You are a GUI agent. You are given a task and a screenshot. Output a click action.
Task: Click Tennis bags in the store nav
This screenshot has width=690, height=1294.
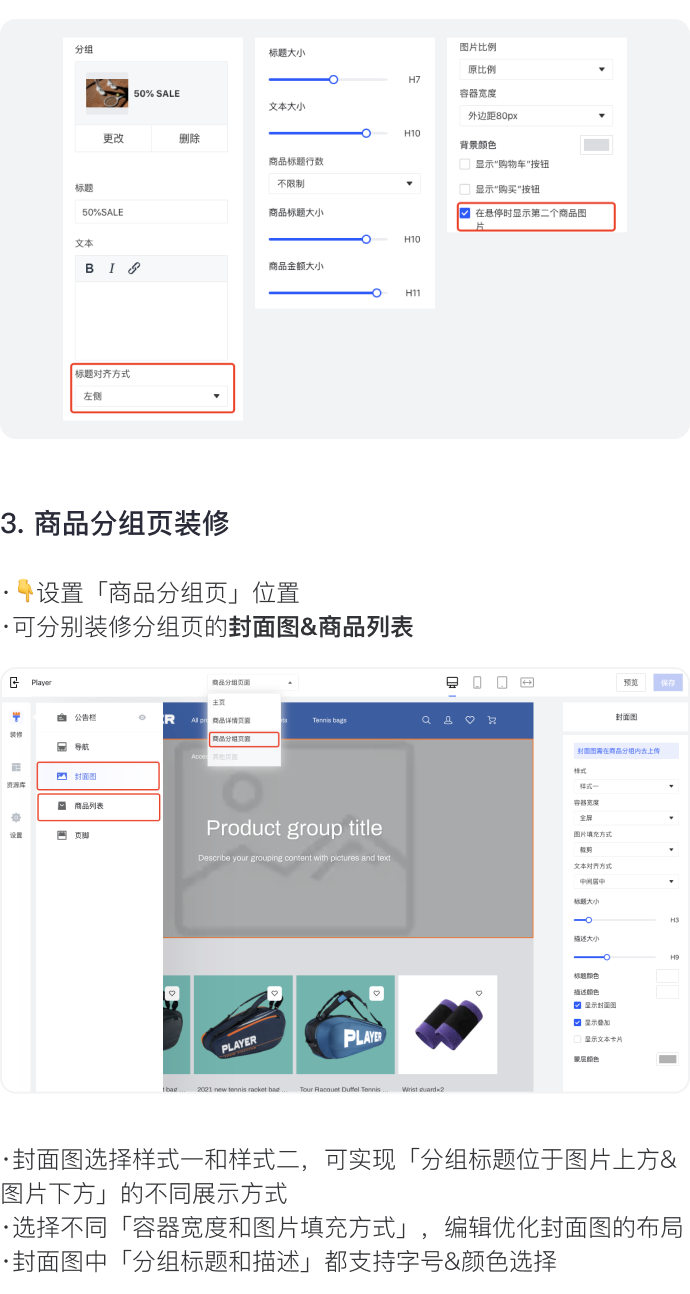329,720
